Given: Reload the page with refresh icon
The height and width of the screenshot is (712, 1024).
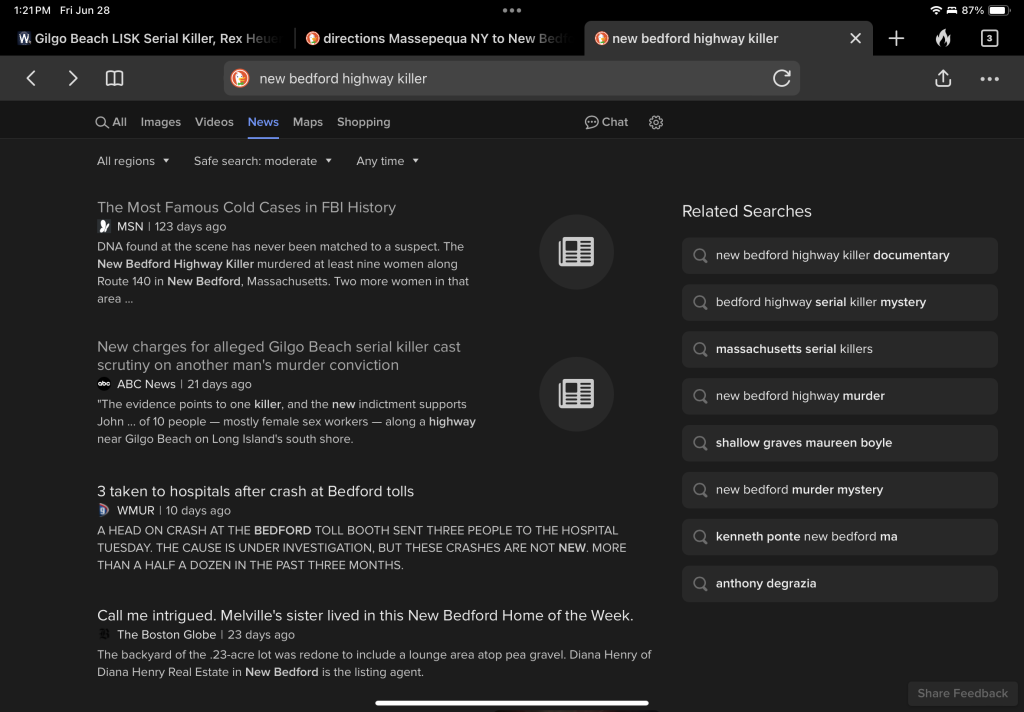Looking at the screenshot, I should (781, 78).
